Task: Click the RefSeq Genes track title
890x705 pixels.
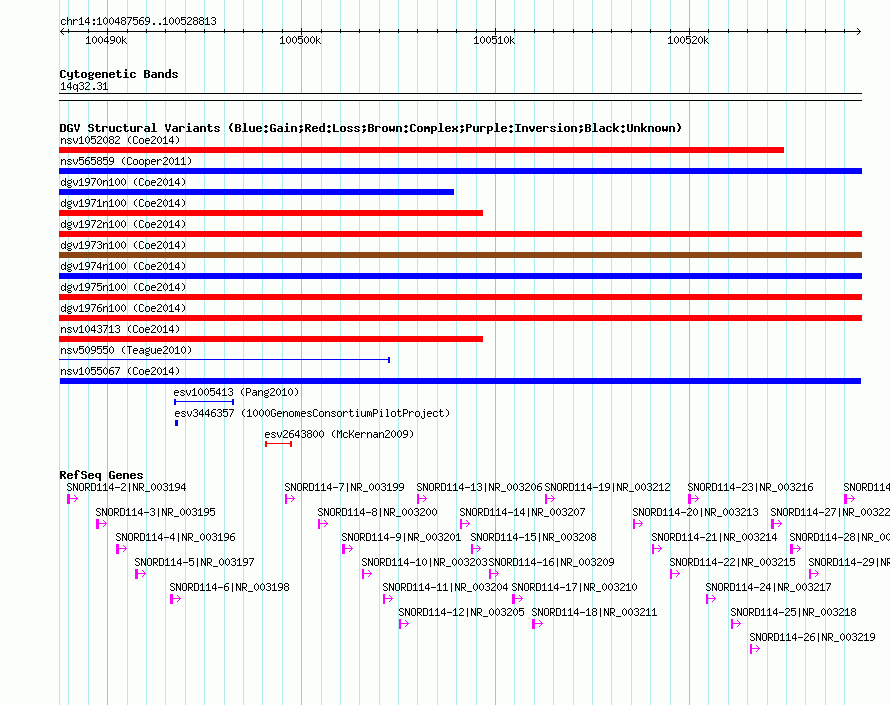Action: click(x=101, y=475)
